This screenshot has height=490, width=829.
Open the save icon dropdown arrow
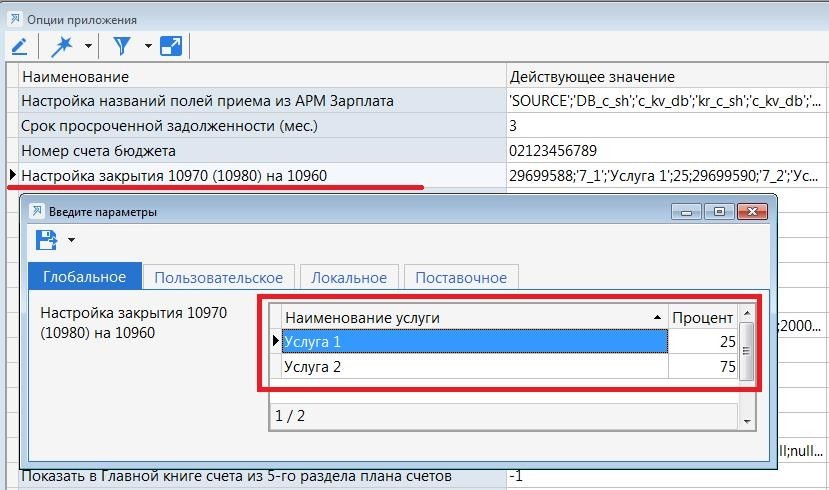click(x=71, y=240)
